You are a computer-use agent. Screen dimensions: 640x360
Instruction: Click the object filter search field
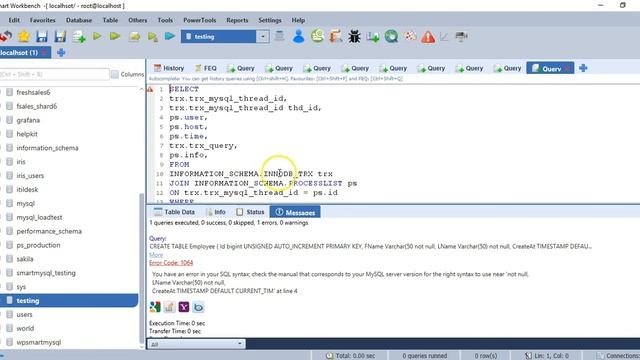(x=54, y=74)
